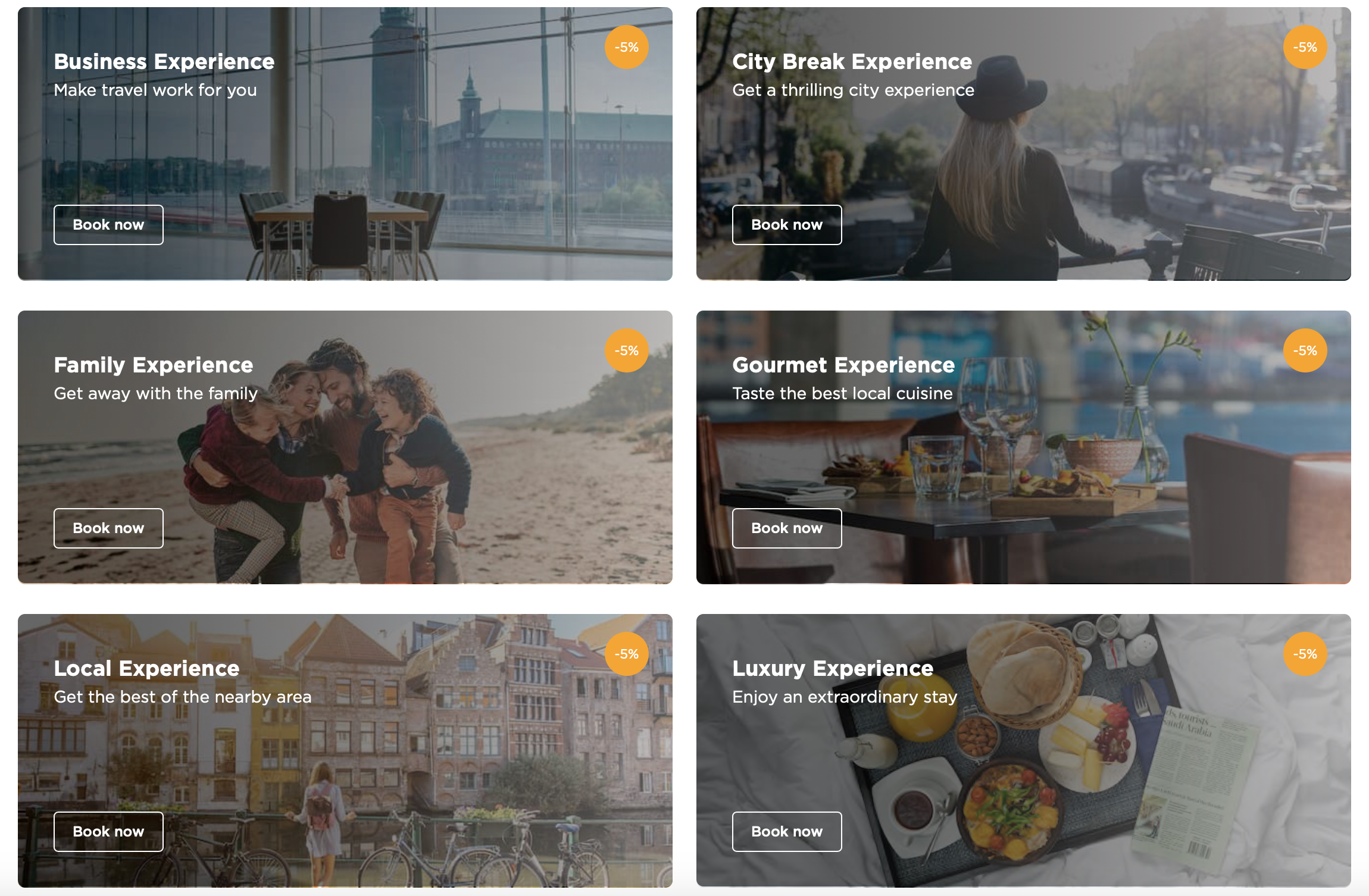This screenshot has height=896, width=1369.
Task: Open the City Break Experience heading
Action: [x=852, y=62]
